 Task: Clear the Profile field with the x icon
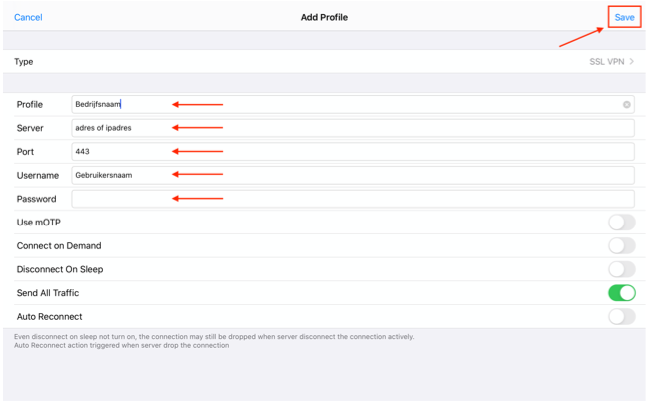pyautogui.click(x=627, y=104)
